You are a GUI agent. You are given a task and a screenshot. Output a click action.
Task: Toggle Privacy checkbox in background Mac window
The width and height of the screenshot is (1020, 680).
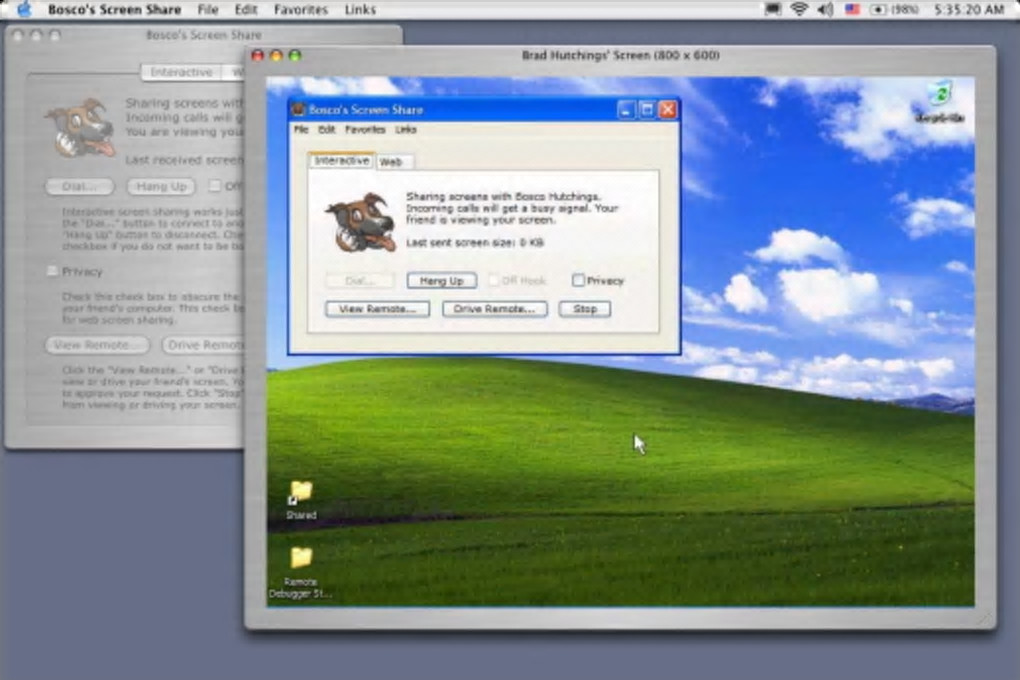click(x=52, y=271)
